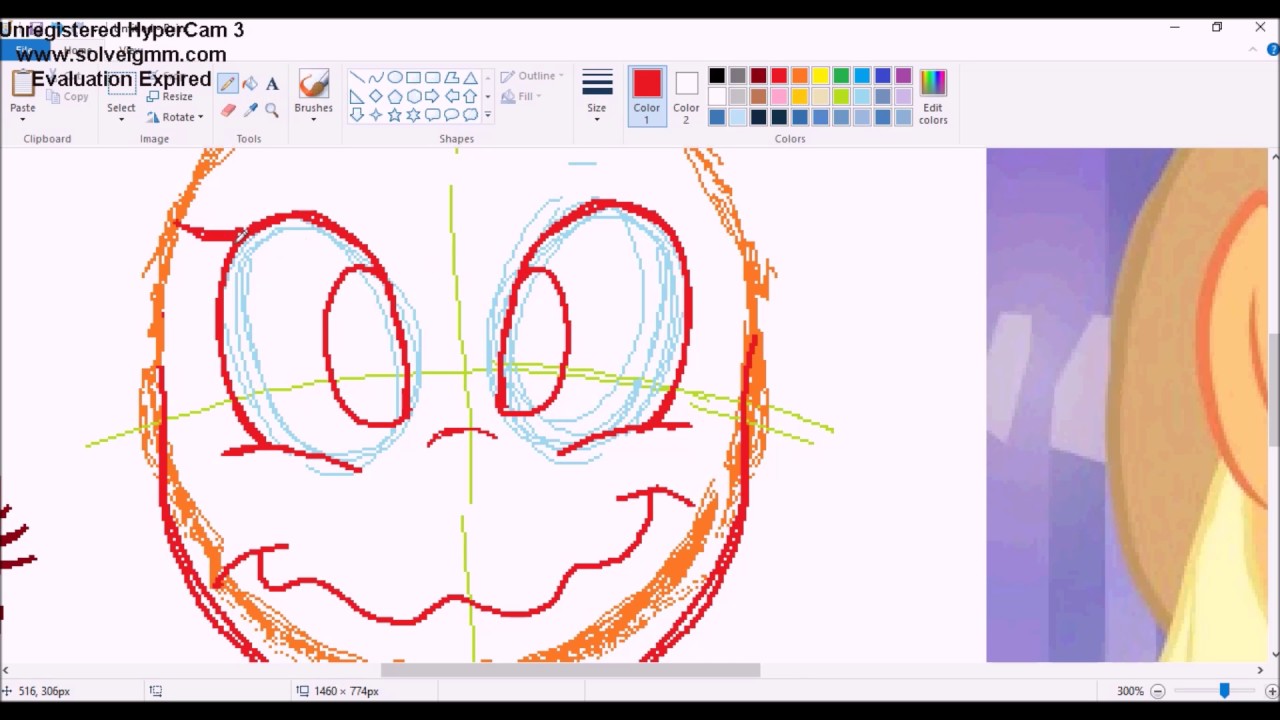Click the zoom out minus button
Screen dimensions: 1280x720
[1157, 691]
